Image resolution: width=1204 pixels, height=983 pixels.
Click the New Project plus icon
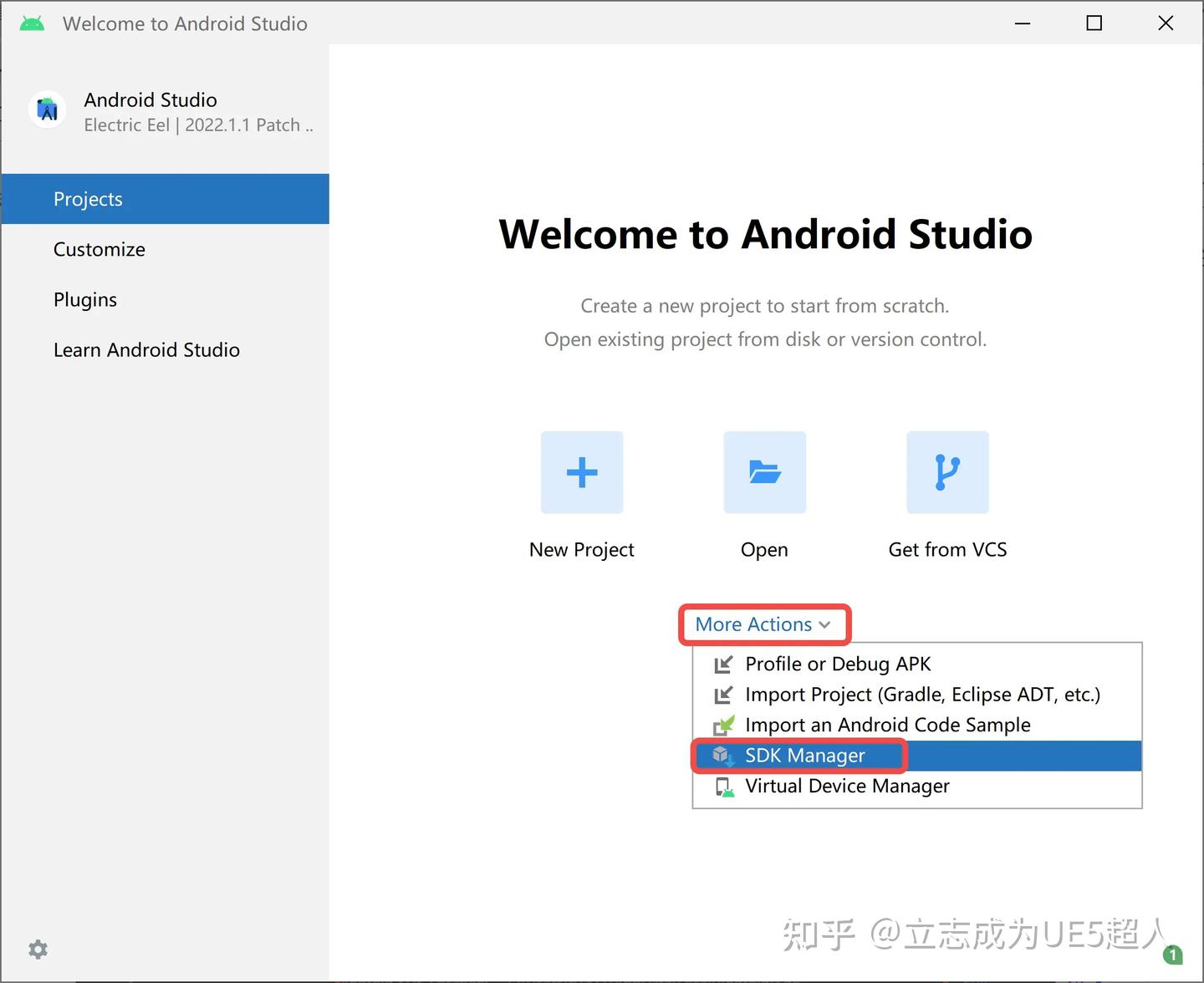(581, 472)
